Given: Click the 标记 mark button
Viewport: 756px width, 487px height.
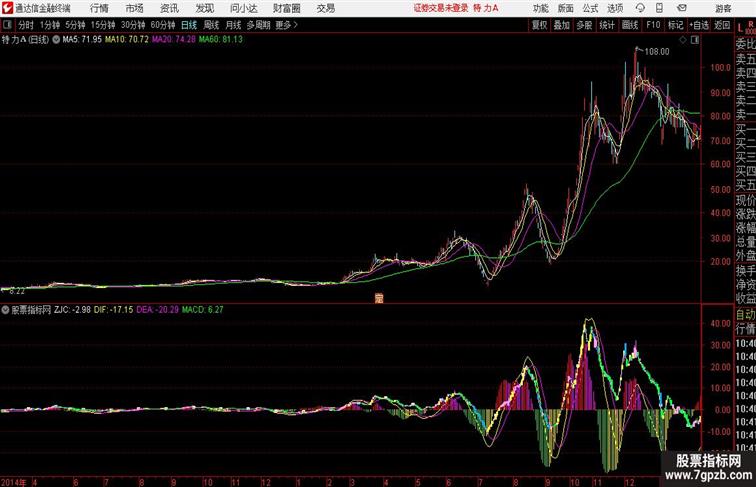Looking at the screenshot, I should tap(675, 25).
